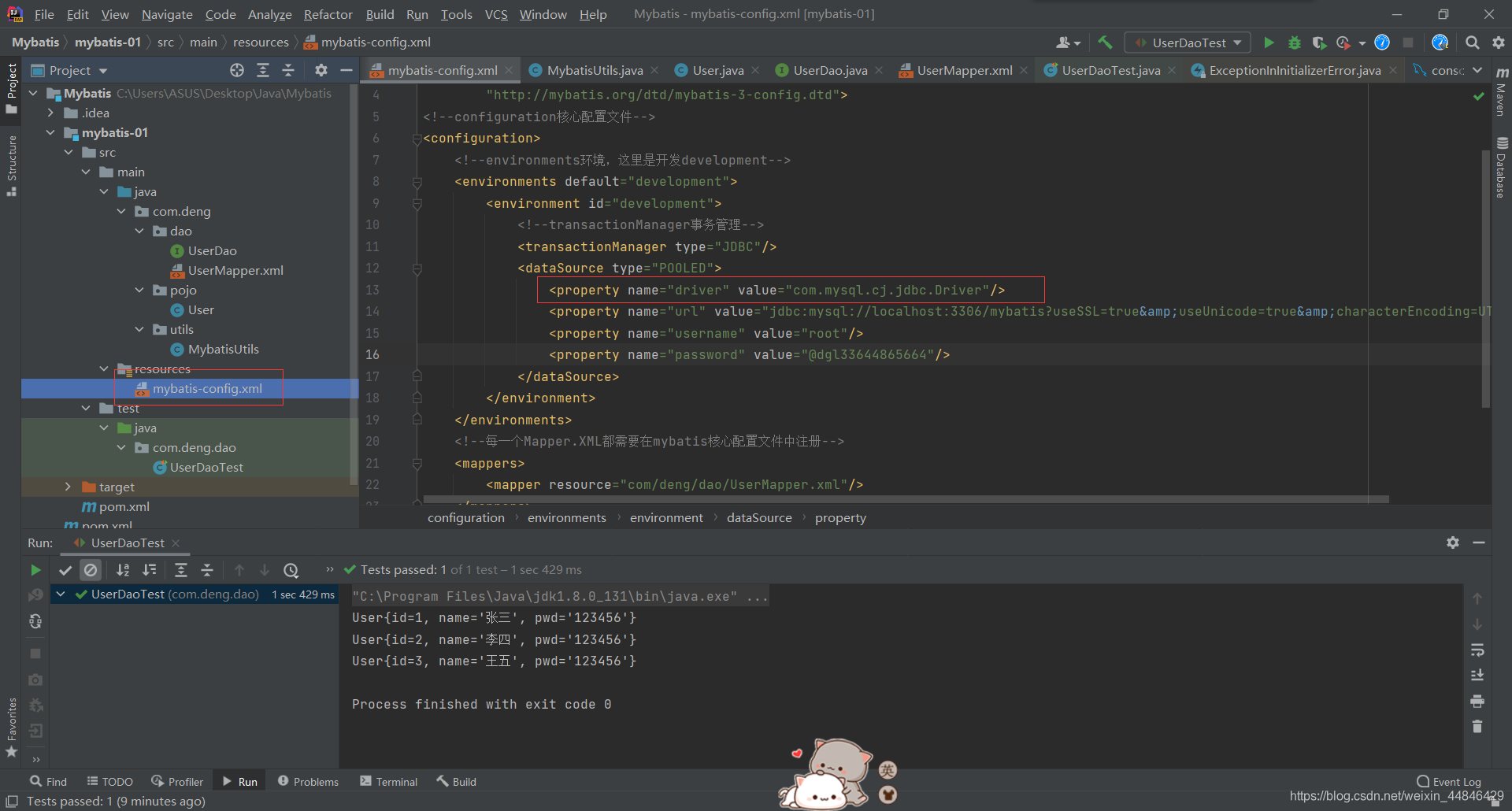Print the Run console output

click(1477, 701)
